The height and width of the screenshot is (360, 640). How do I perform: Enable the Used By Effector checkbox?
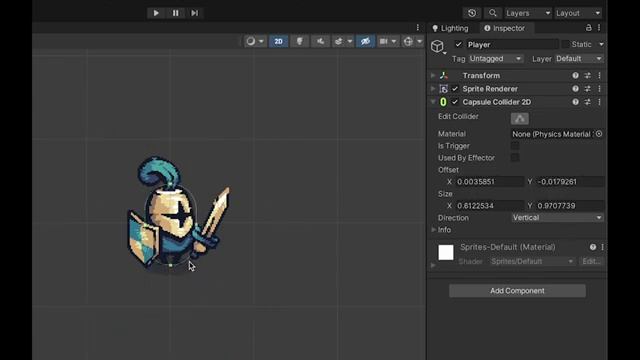click(x=515, y=158)
